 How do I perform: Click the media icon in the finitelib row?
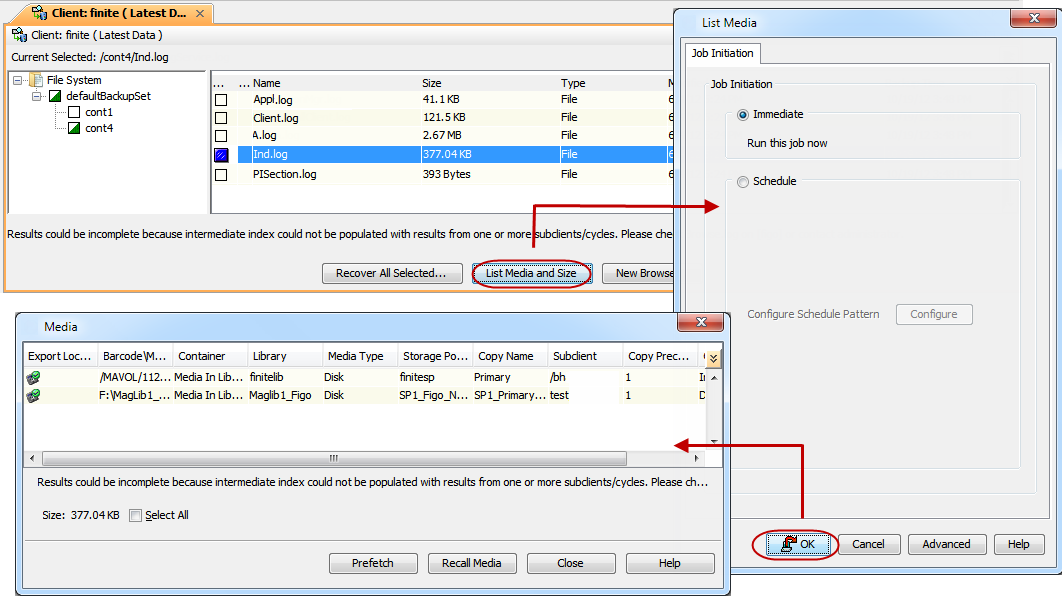[x=33, y=377]
